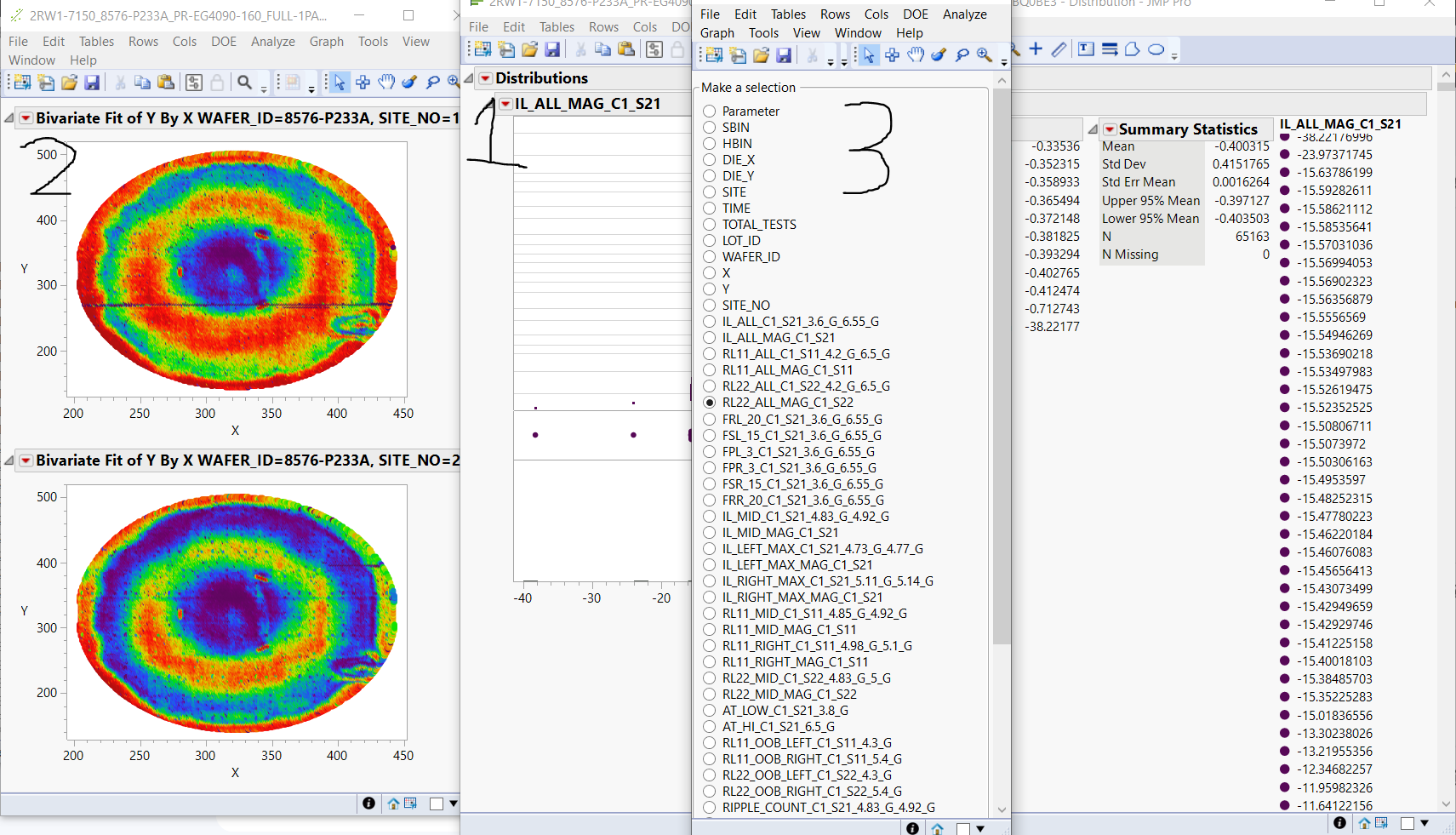1456x835 pixels.
Task: Choose the WAFER_ID radio option
Action: click(710, 257)
